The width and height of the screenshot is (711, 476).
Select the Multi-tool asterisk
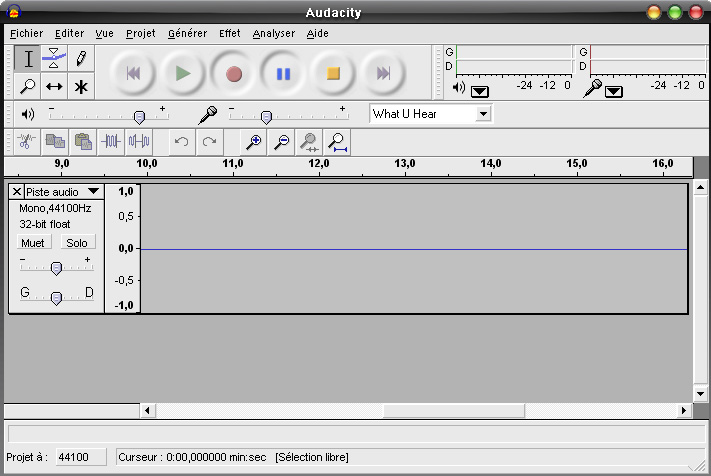coord(81,86)
